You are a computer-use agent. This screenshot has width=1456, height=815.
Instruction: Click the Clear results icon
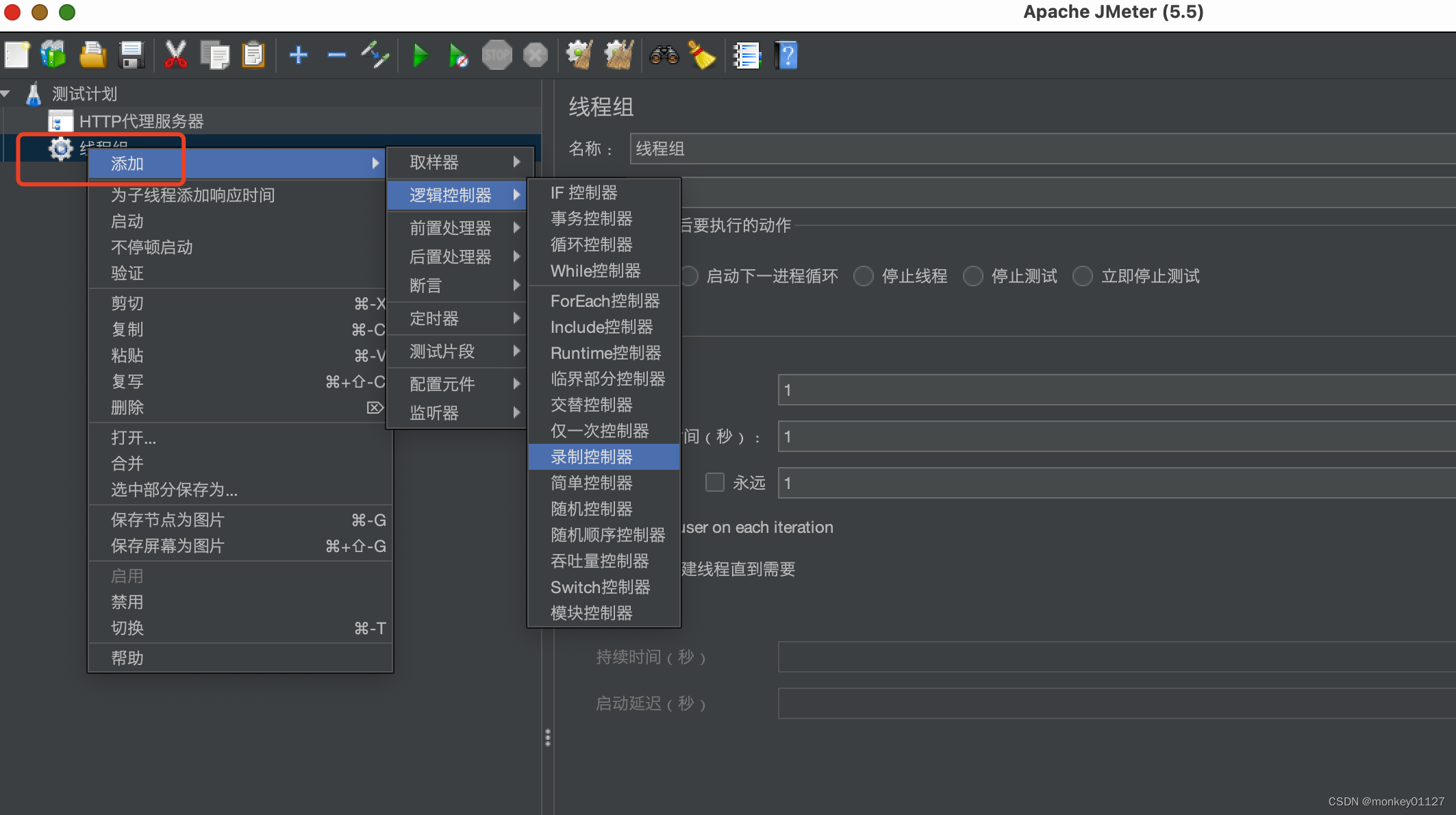pyautogui.click(x=579, y=55)
